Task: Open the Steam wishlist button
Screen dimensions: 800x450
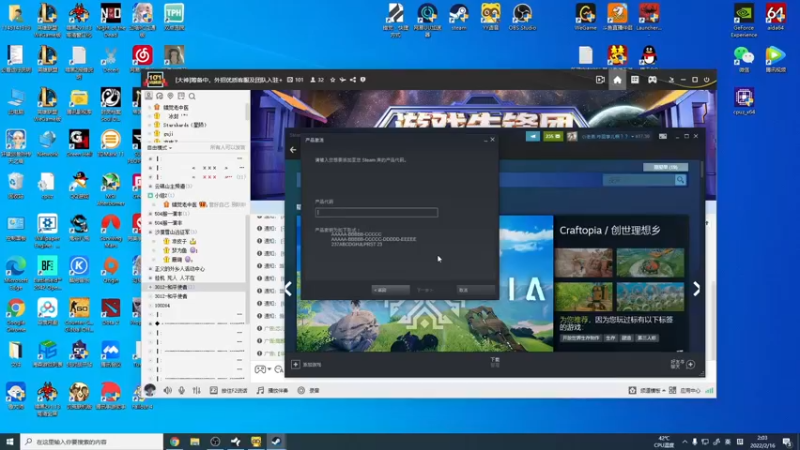Action: tap(665, 167)
